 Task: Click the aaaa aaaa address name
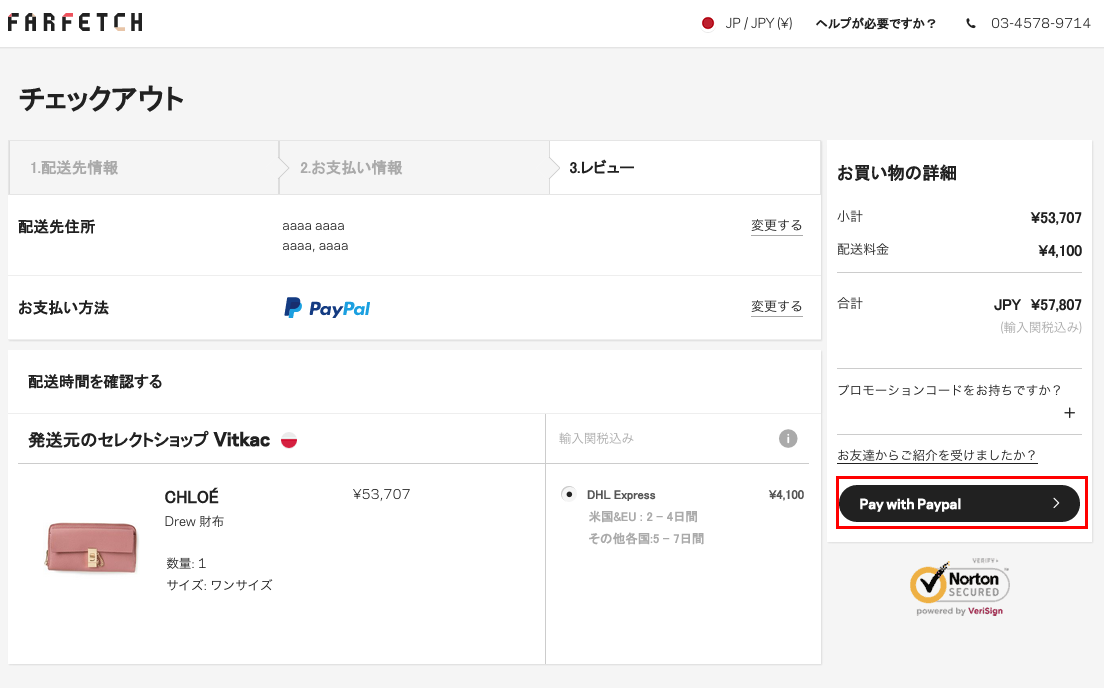(x=313, y=226)
